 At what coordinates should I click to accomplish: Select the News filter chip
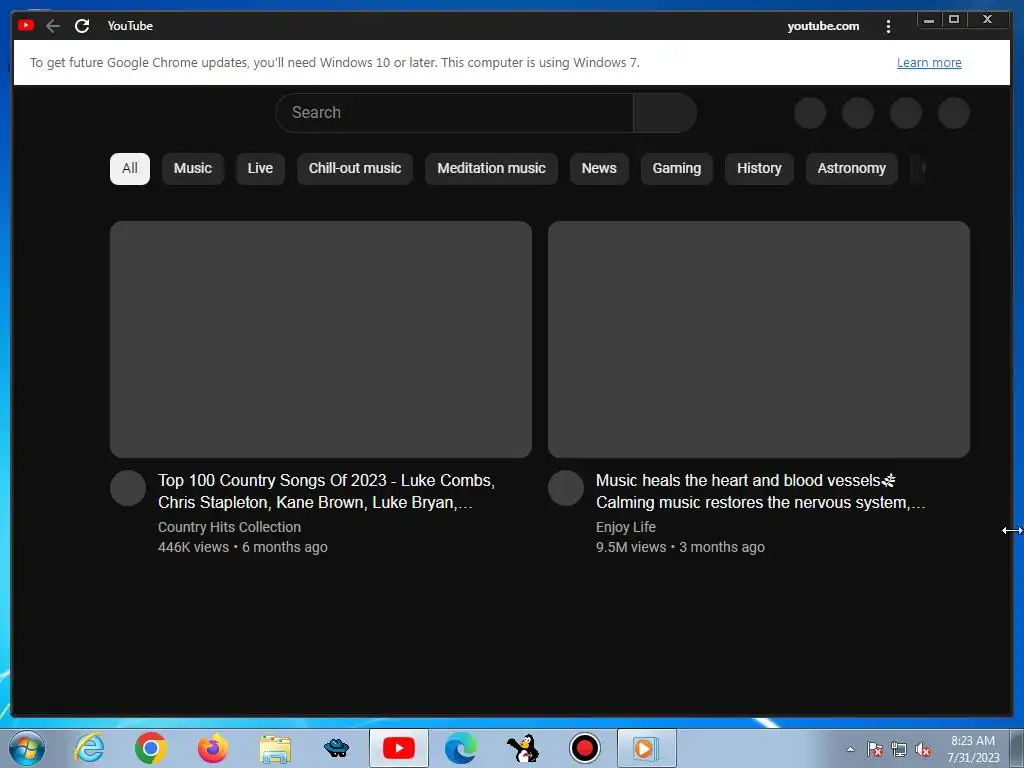coord(599,168)
